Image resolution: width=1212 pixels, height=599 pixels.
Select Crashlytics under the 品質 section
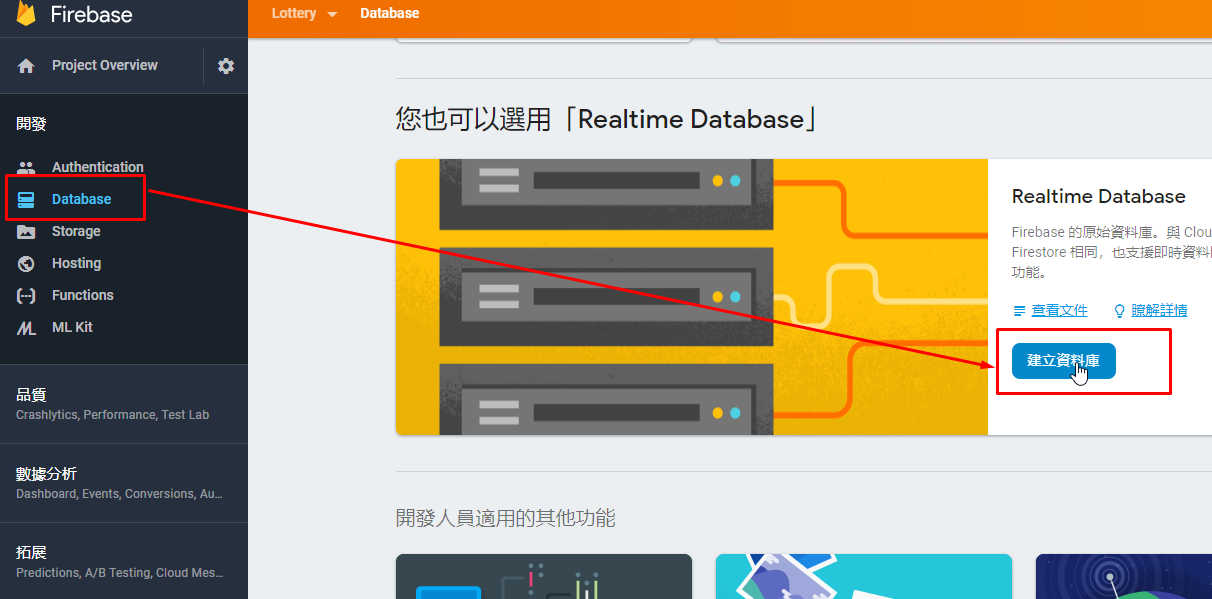pos(47,415)
